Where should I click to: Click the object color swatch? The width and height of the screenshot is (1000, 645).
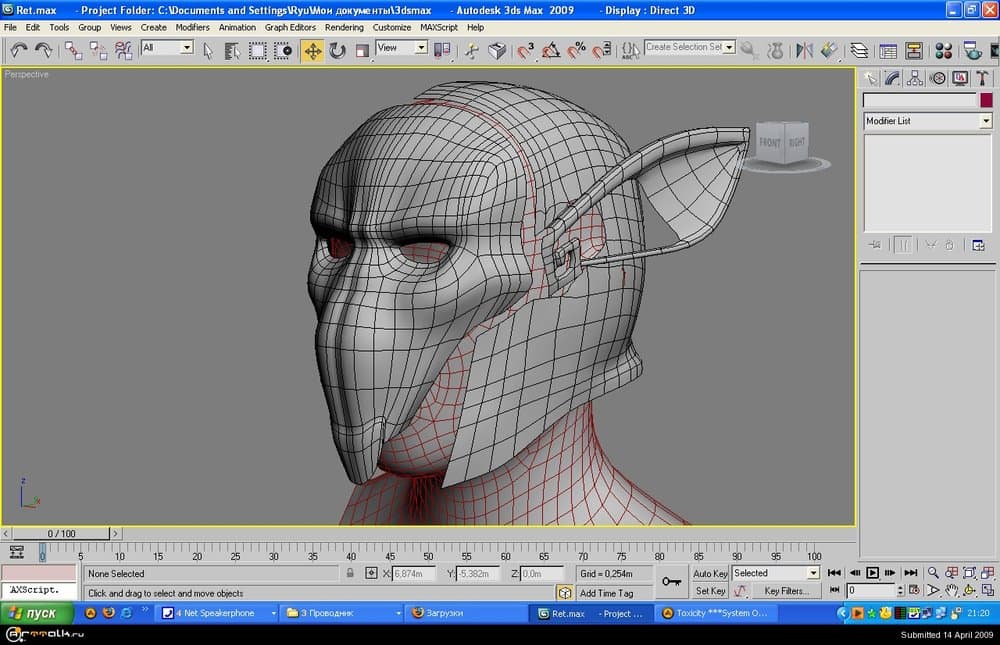coord(986,100)
